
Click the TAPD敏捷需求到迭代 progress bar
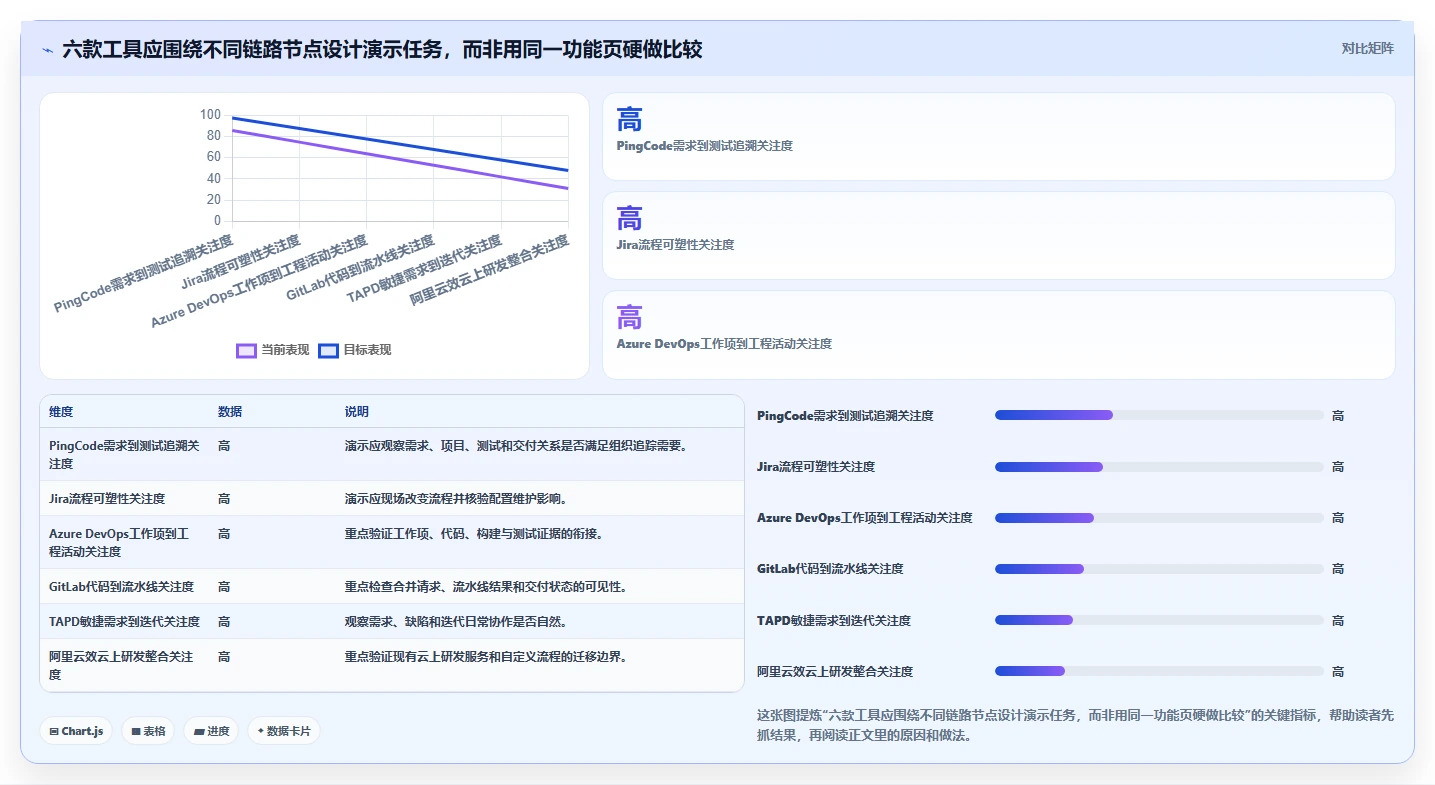(1159, 620)
